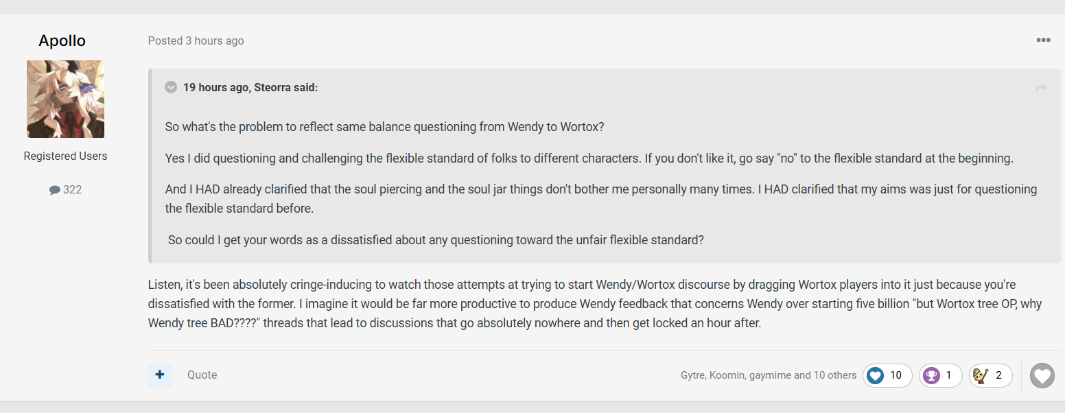The width and height of the screenshot is (1065, 413).
Task: Open the post options ellipsis menu
Action: tap(1043, 41)
